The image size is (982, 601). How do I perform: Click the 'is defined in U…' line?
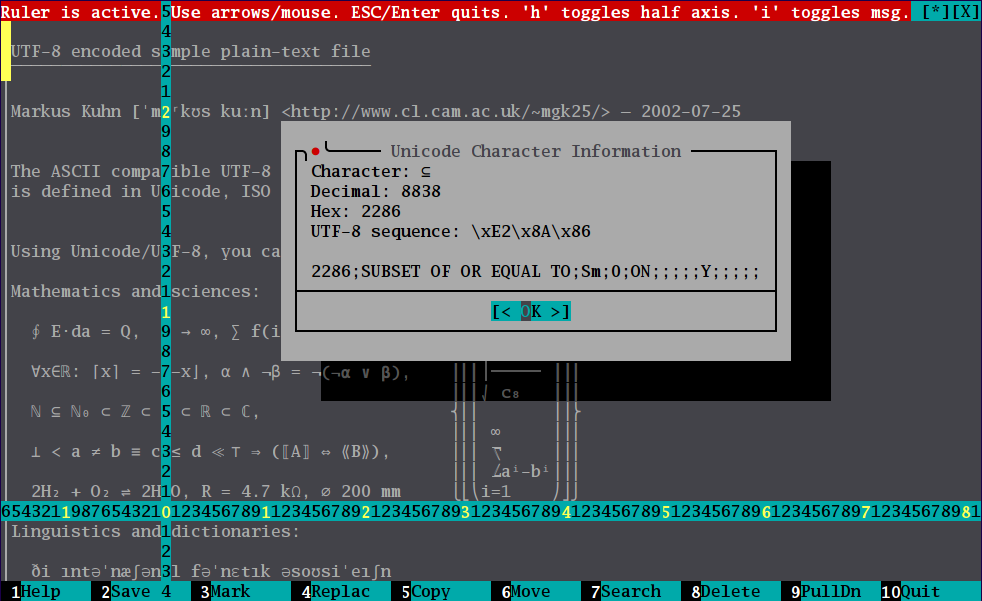pos(141,192)
